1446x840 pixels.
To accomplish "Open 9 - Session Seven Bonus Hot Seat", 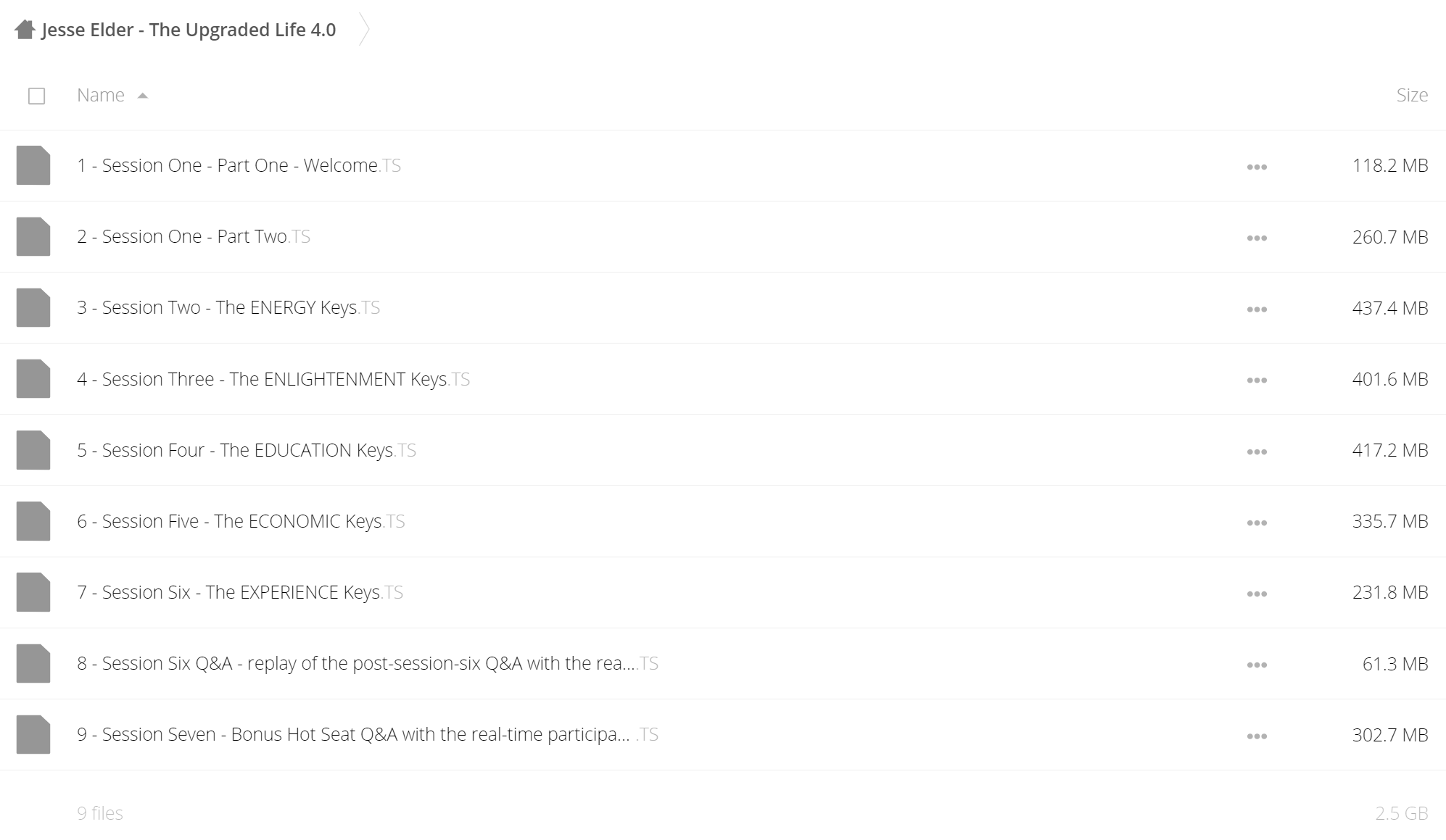I will point(368,734).
